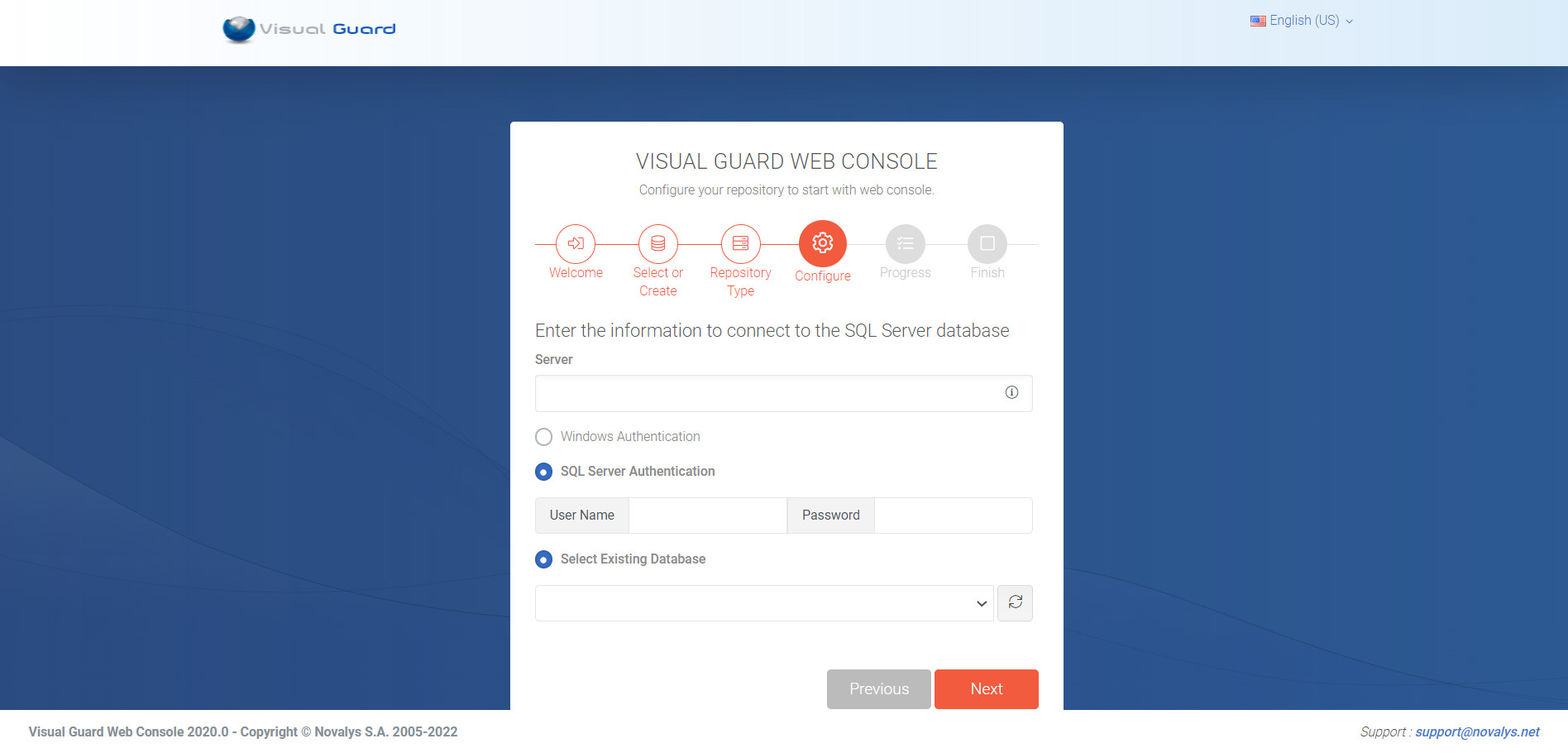Viewport: 1568px width, 753px height.
Task: Enable Windows Authentication
Action: pyautogui.click(x=543, y=436)
